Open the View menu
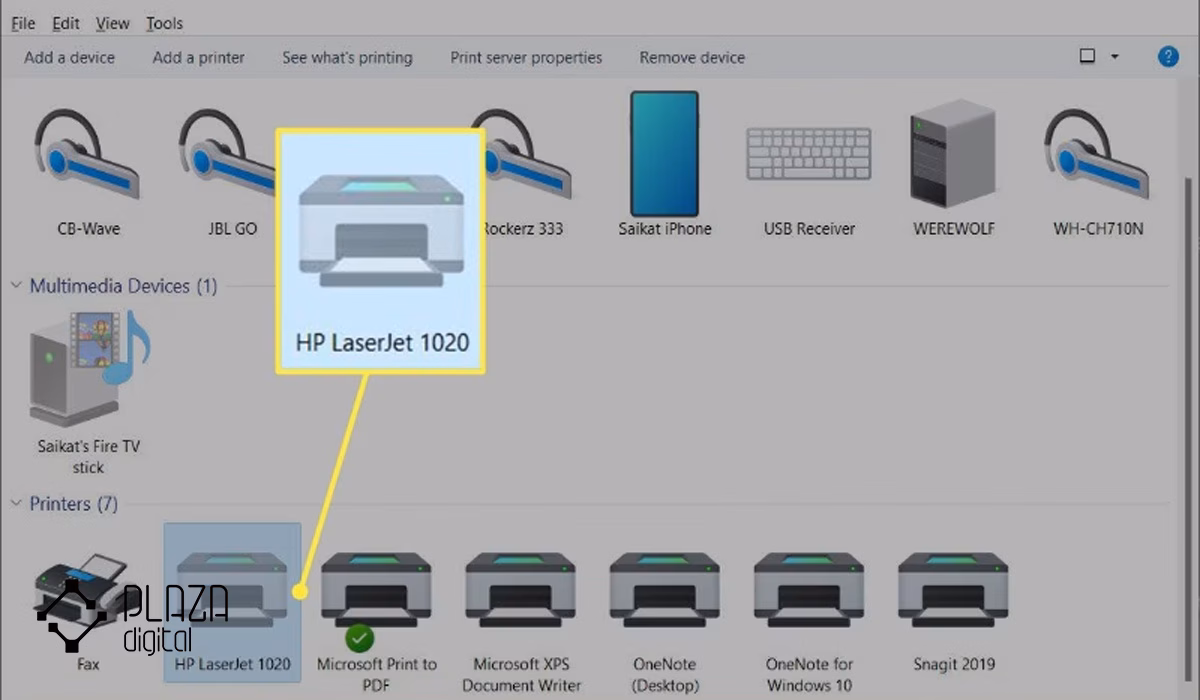Image resolution: width=1200 pixels, height=700 pixels. [x=113, y=23]
